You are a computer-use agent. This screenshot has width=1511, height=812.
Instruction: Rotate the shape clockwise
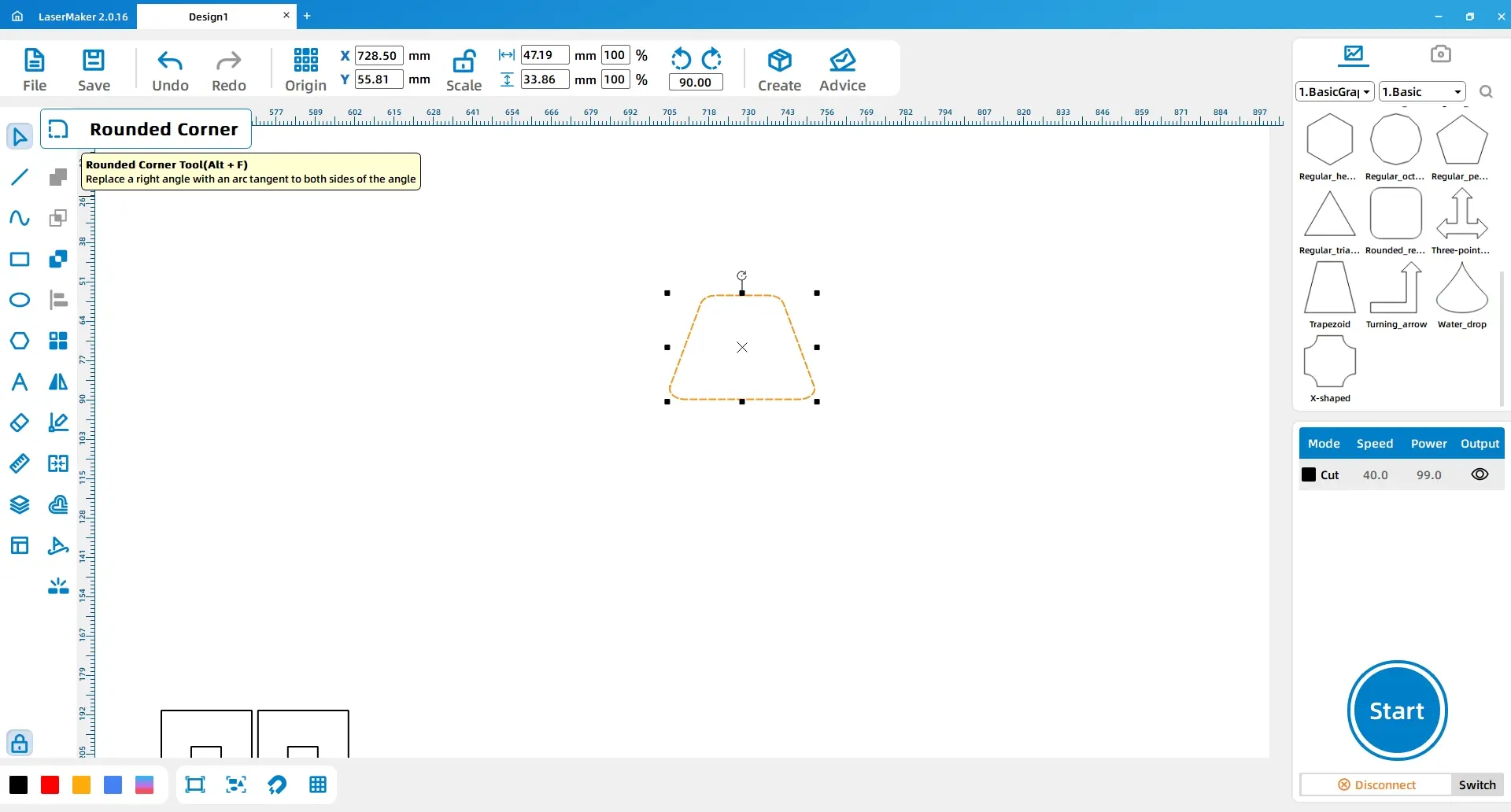pyautogui.click(x=711, y=59)
